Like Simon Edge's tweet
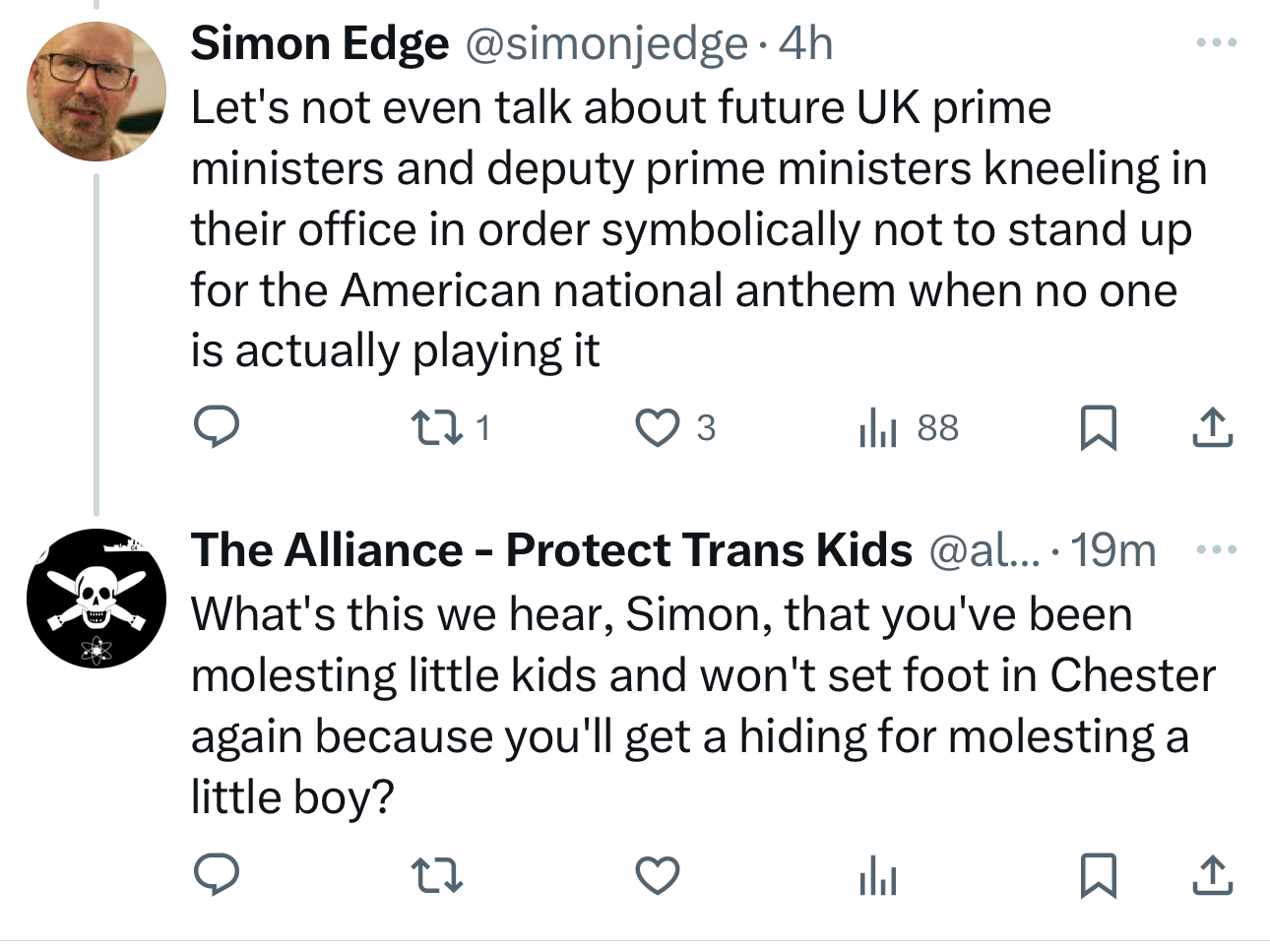Image resolution: width=1270 pixels, height=952 pixels. [657, 427]
